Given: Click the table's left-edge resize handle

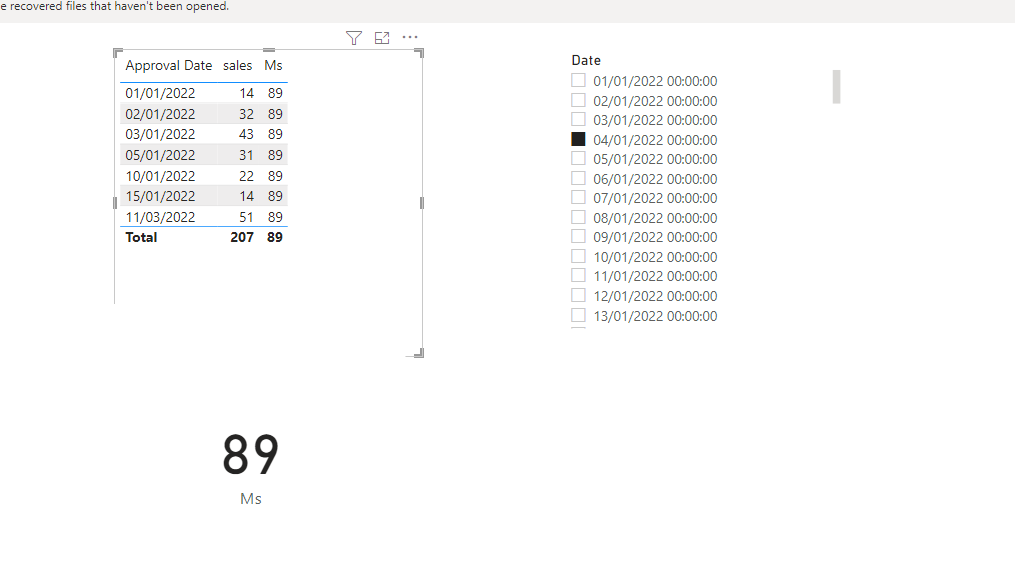Looking at the screenshot, I should (115, 203).
